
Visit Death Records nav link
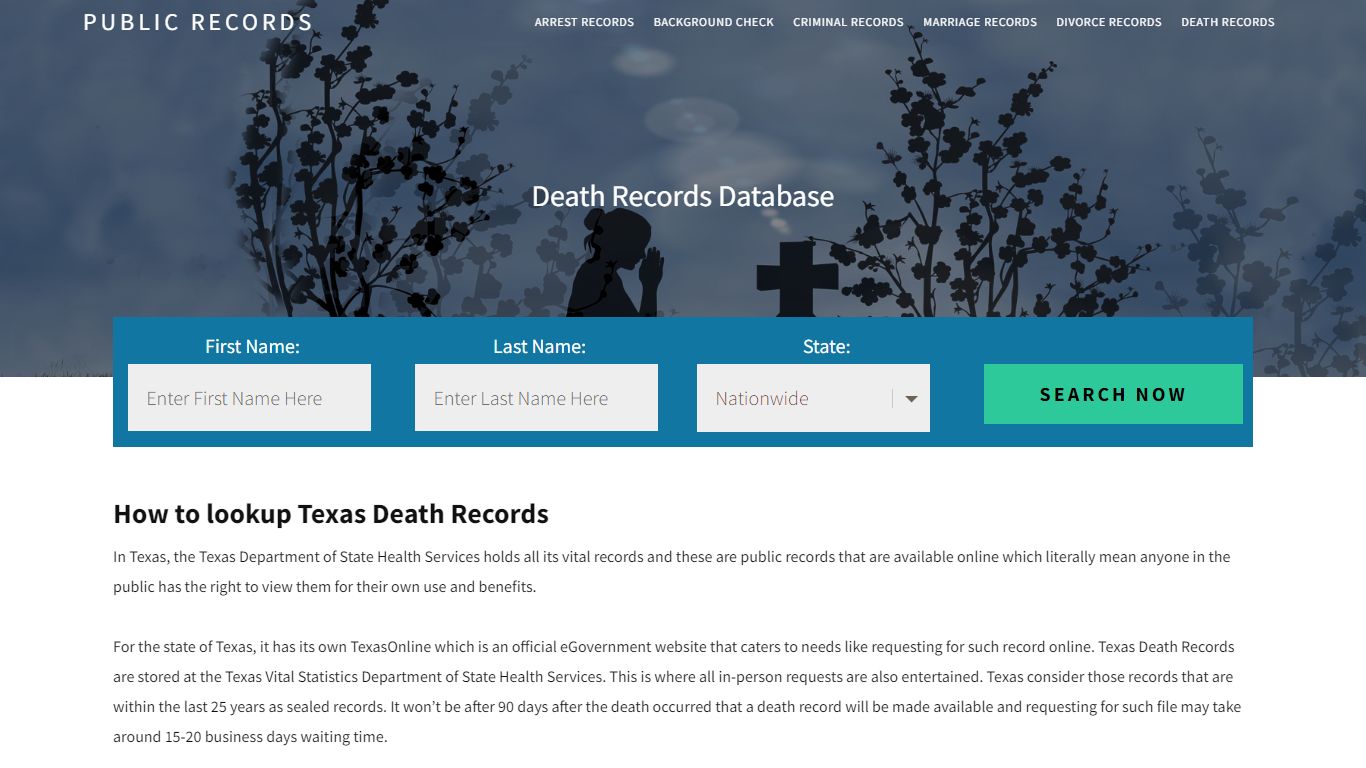coord(1228,22)
